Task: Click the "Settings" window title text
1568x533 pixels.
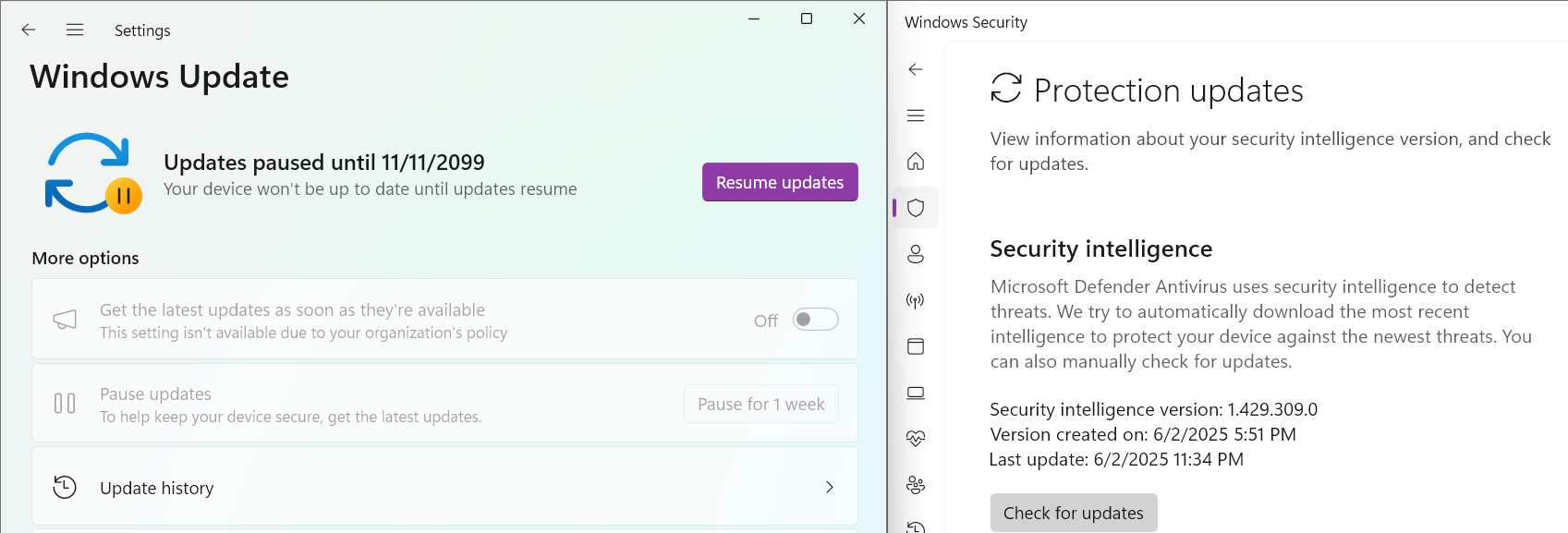Action: pyautogui.click(x=142, y=30)
